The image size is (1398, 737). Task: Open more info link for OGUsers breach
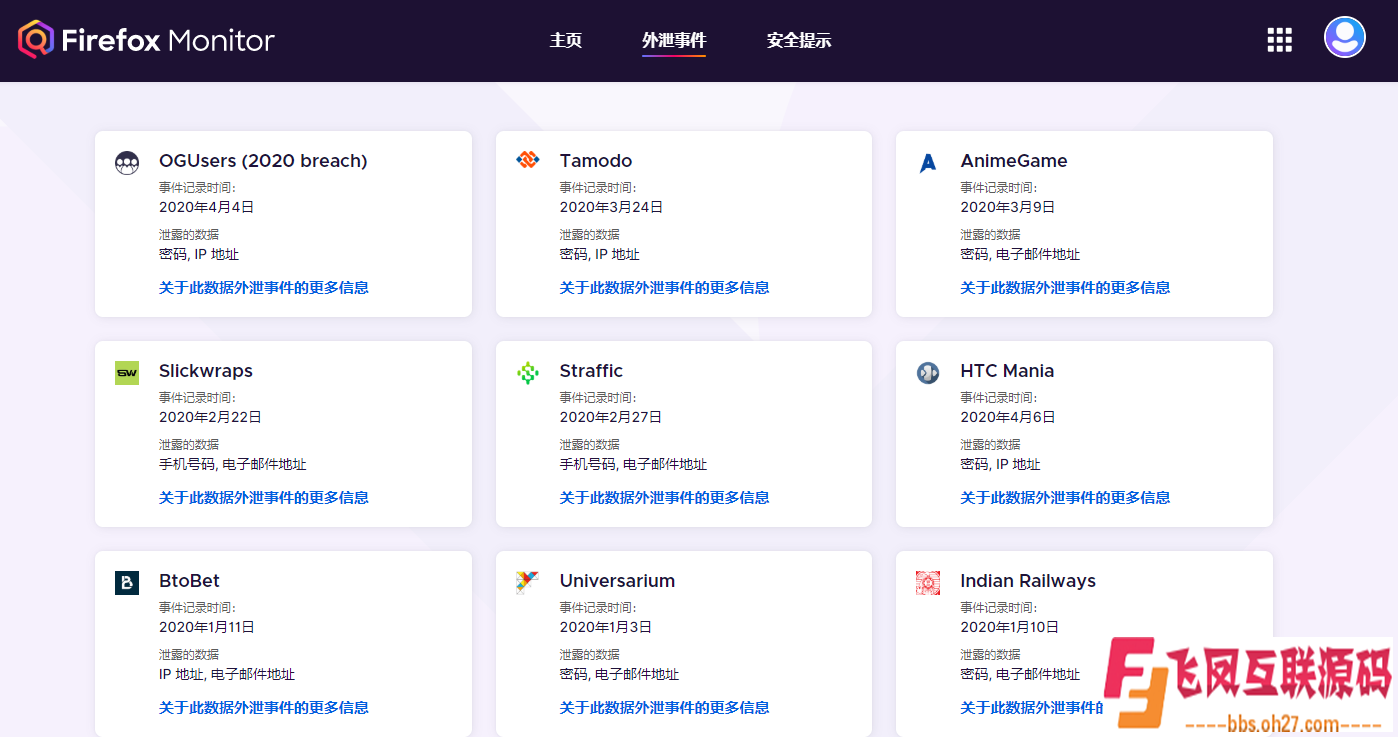click(264, 288)
